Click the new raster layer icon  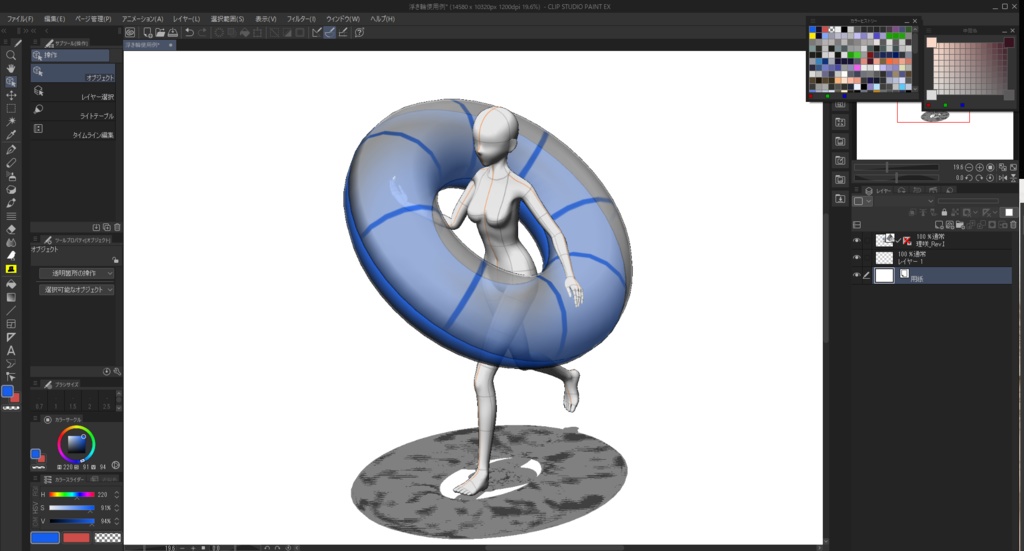tap(939, 225)
